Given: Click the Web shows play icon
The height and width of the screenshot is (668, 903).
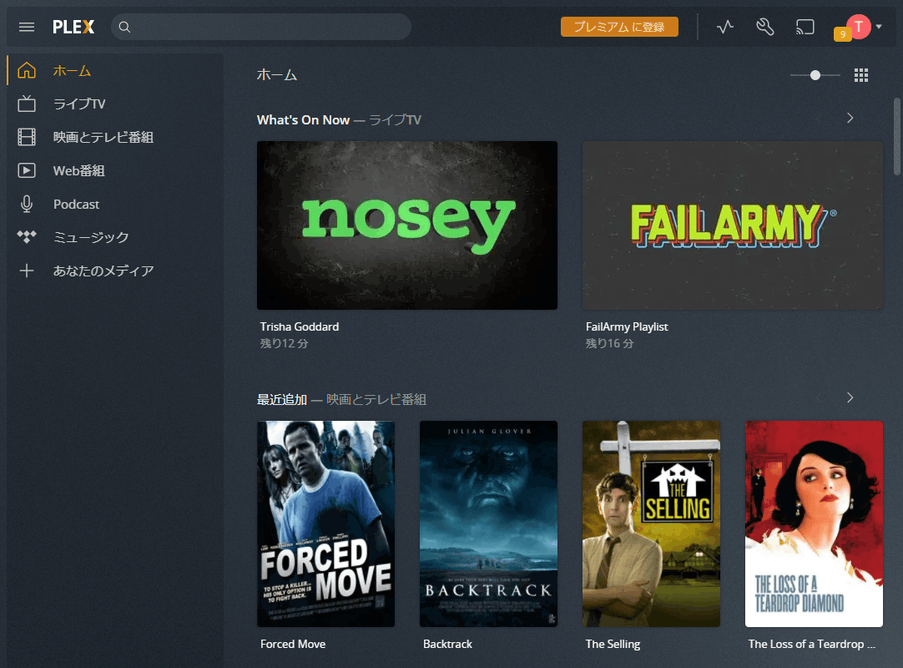Looking at the screenshot, I should 26,170.
